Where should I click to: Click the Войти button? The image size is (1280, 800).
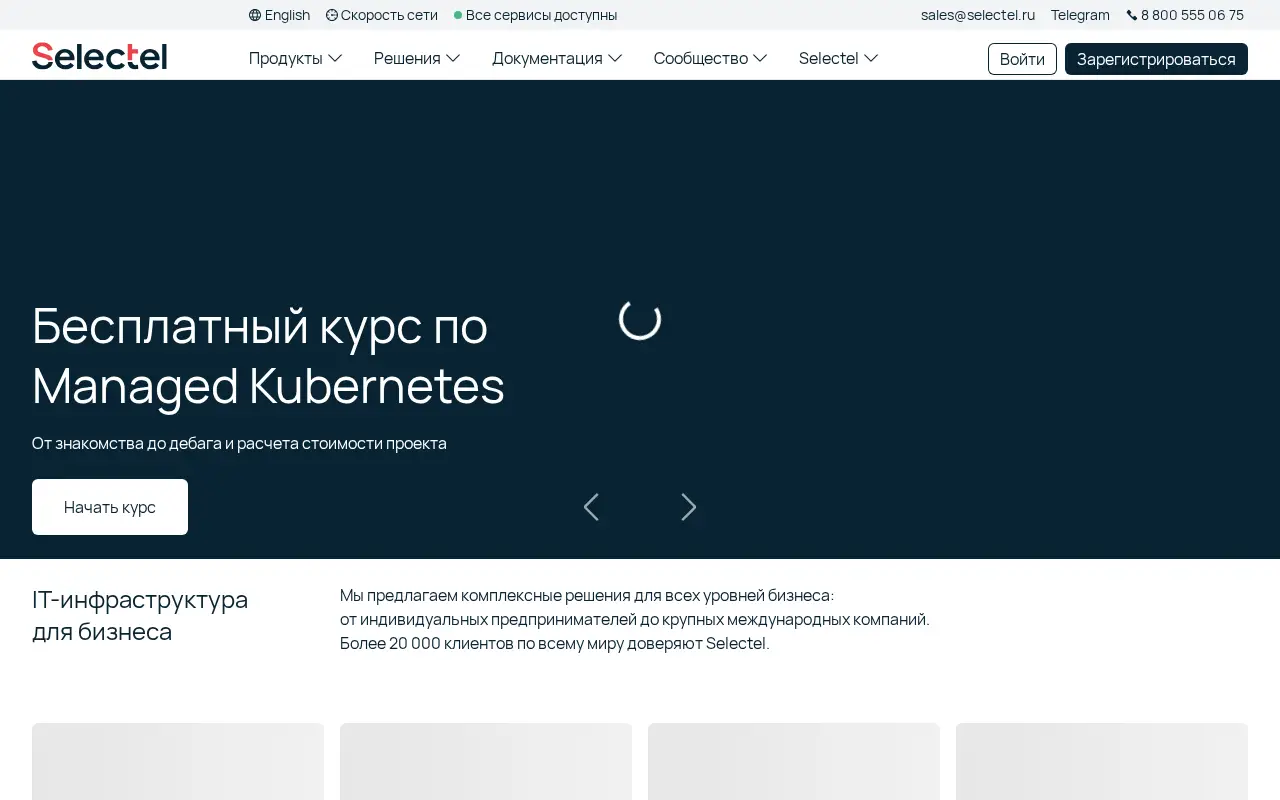[x=1022, y=59]
